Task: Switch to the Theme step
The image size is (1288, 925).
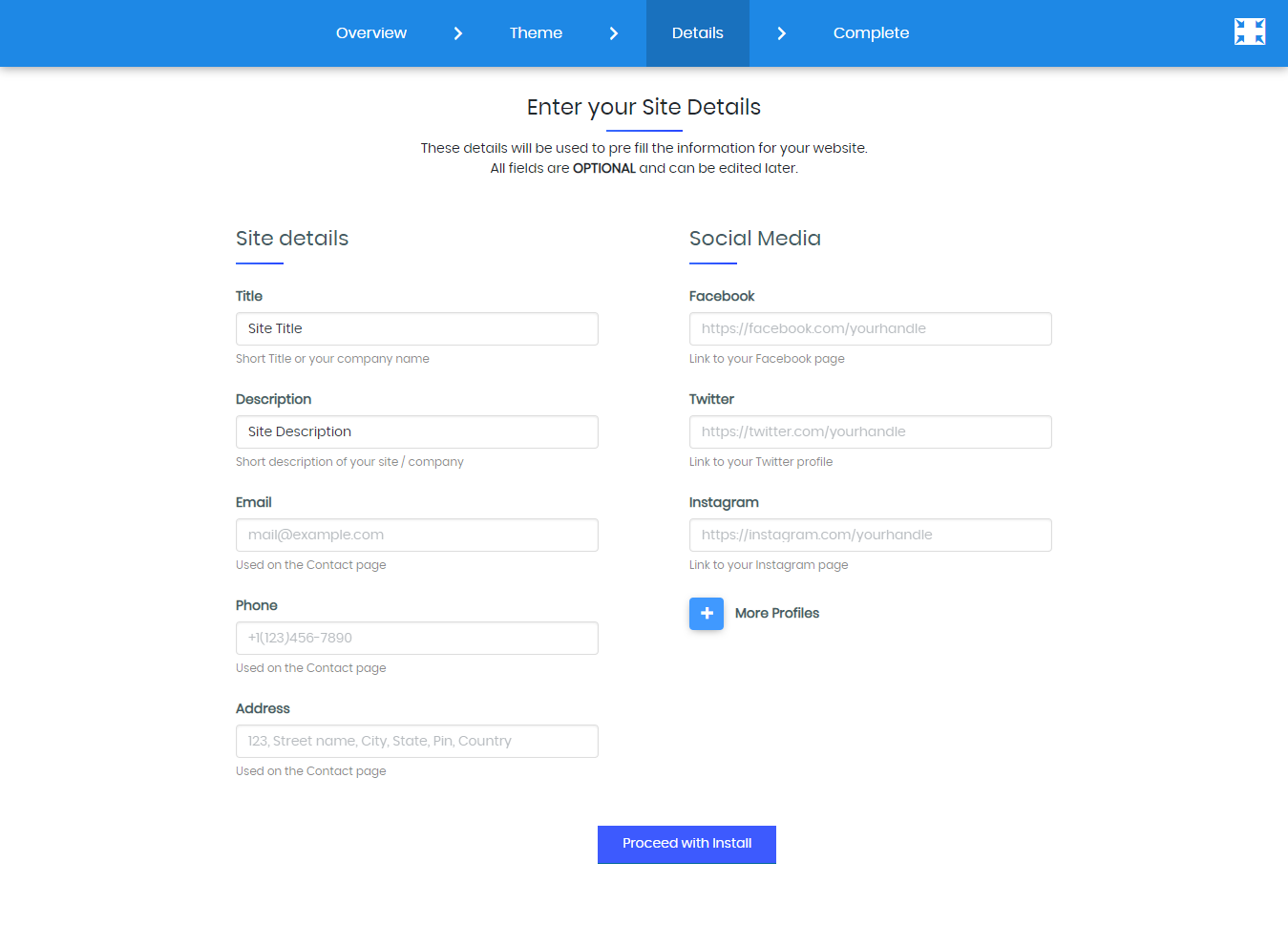Action: click(536, 33)
